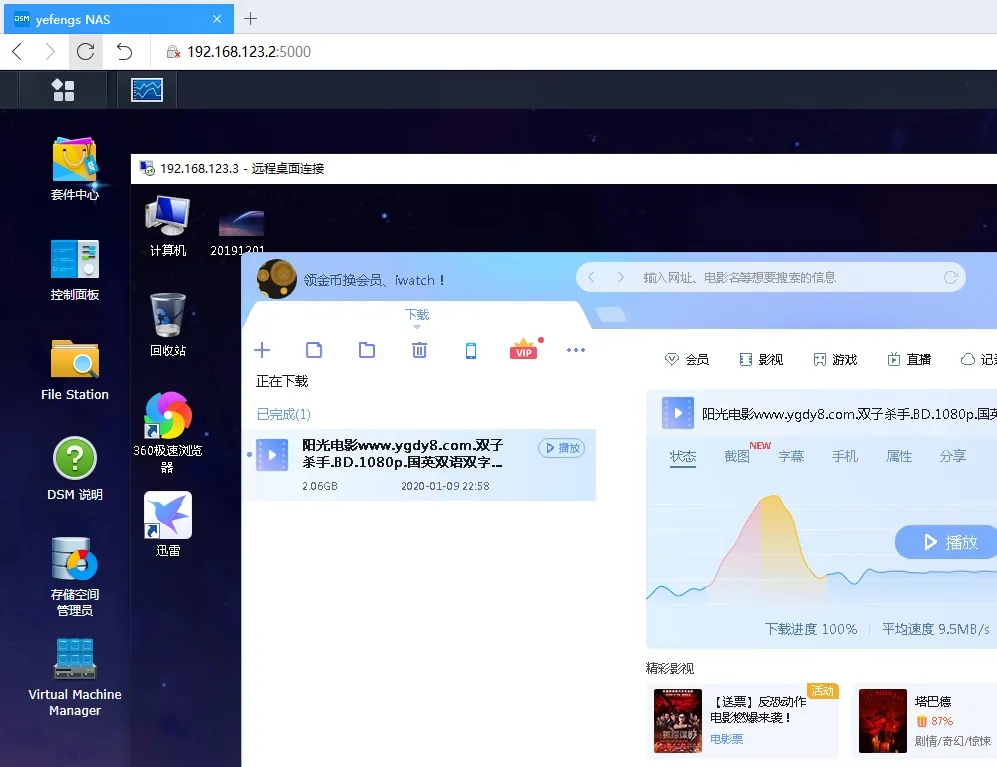Open 直播 live nav item
The height and width of the screenshot is (767, 997).
click(x=909, y=359)
